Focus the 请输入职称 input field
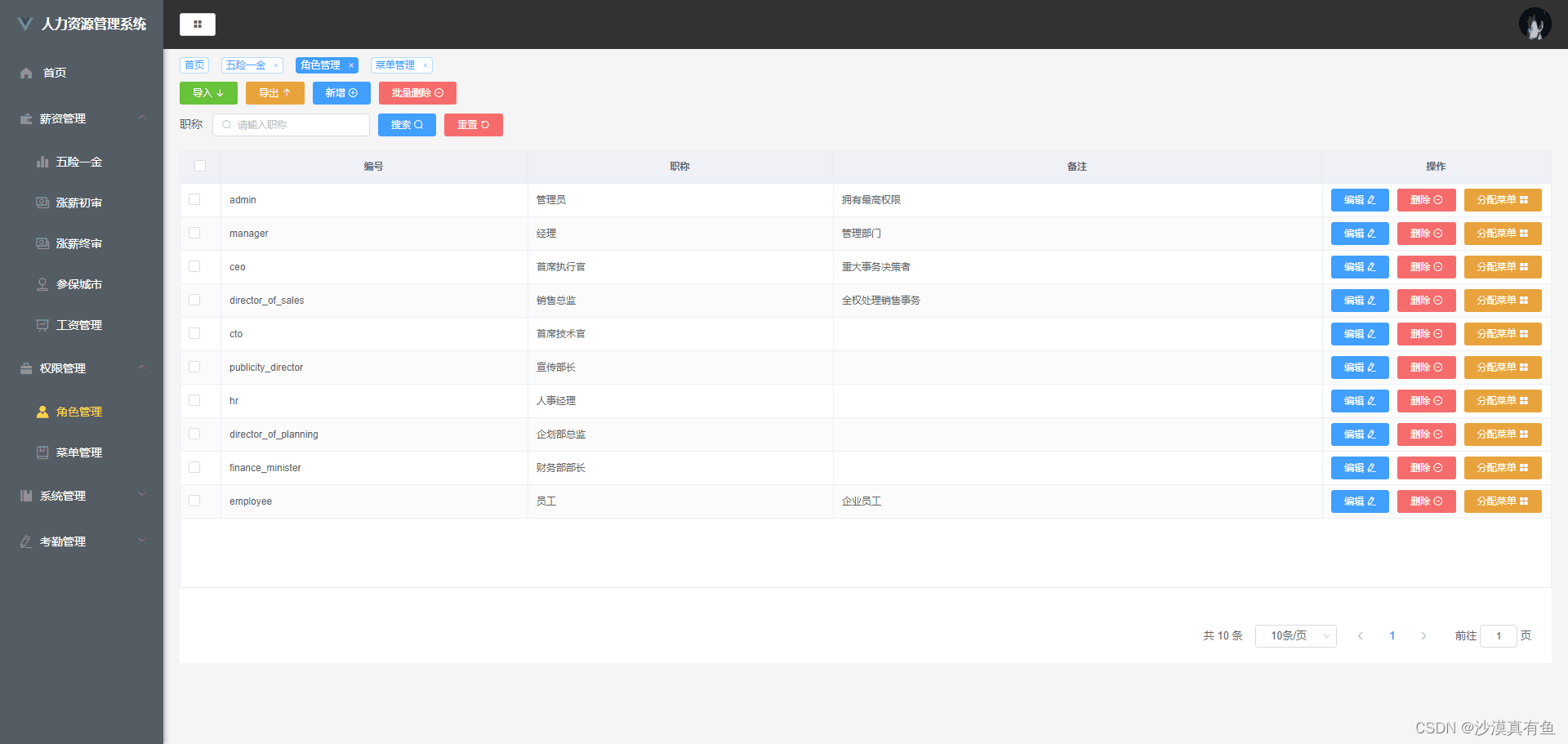1568x744 pixels. [291, 125]
